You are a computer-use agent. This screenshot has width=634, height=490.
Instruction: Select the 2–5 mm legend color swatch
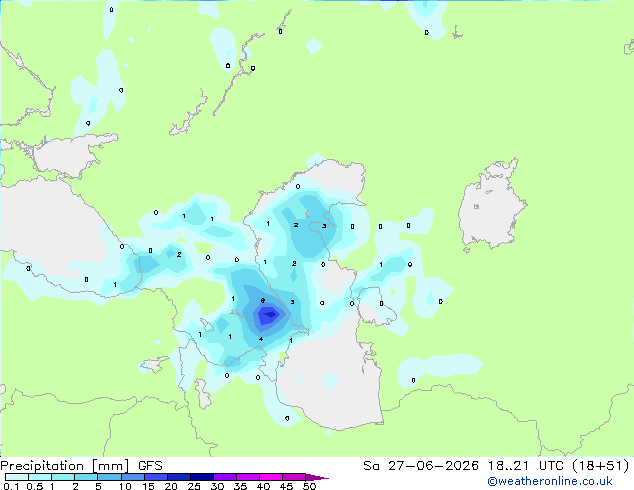coord(86,477)
